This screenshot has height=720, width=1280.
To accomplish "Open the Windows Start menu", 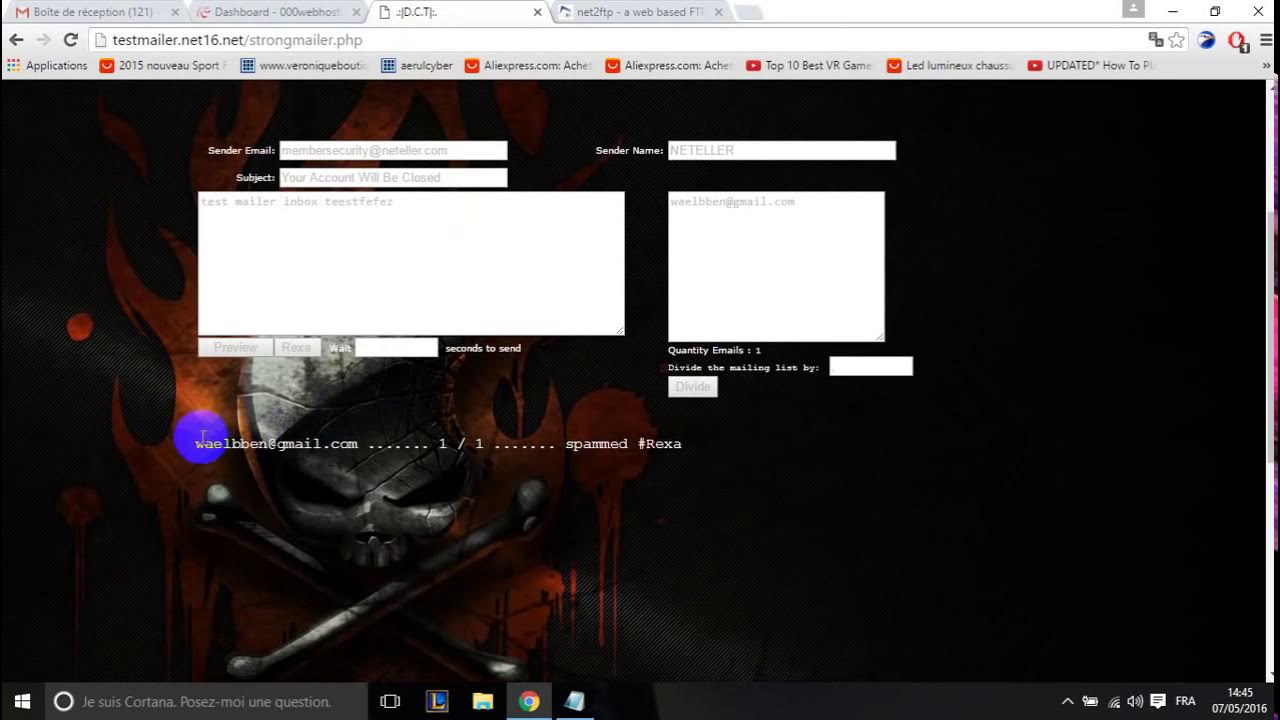I will 22,701.
